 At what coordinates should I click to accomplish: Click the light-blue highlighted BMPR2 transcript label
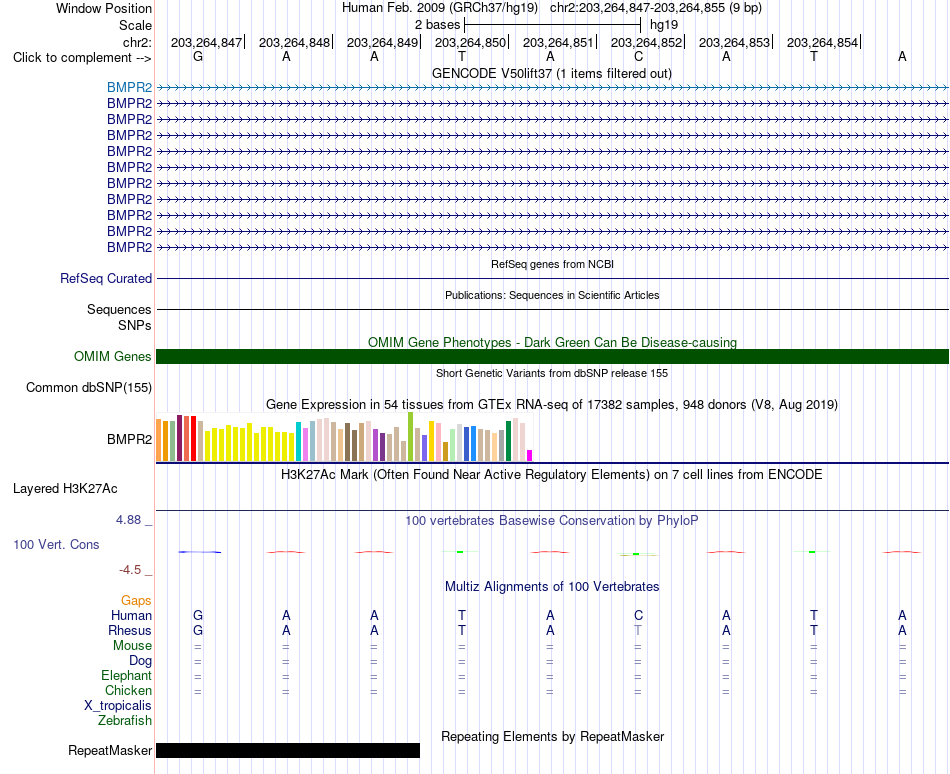[130, 88]
